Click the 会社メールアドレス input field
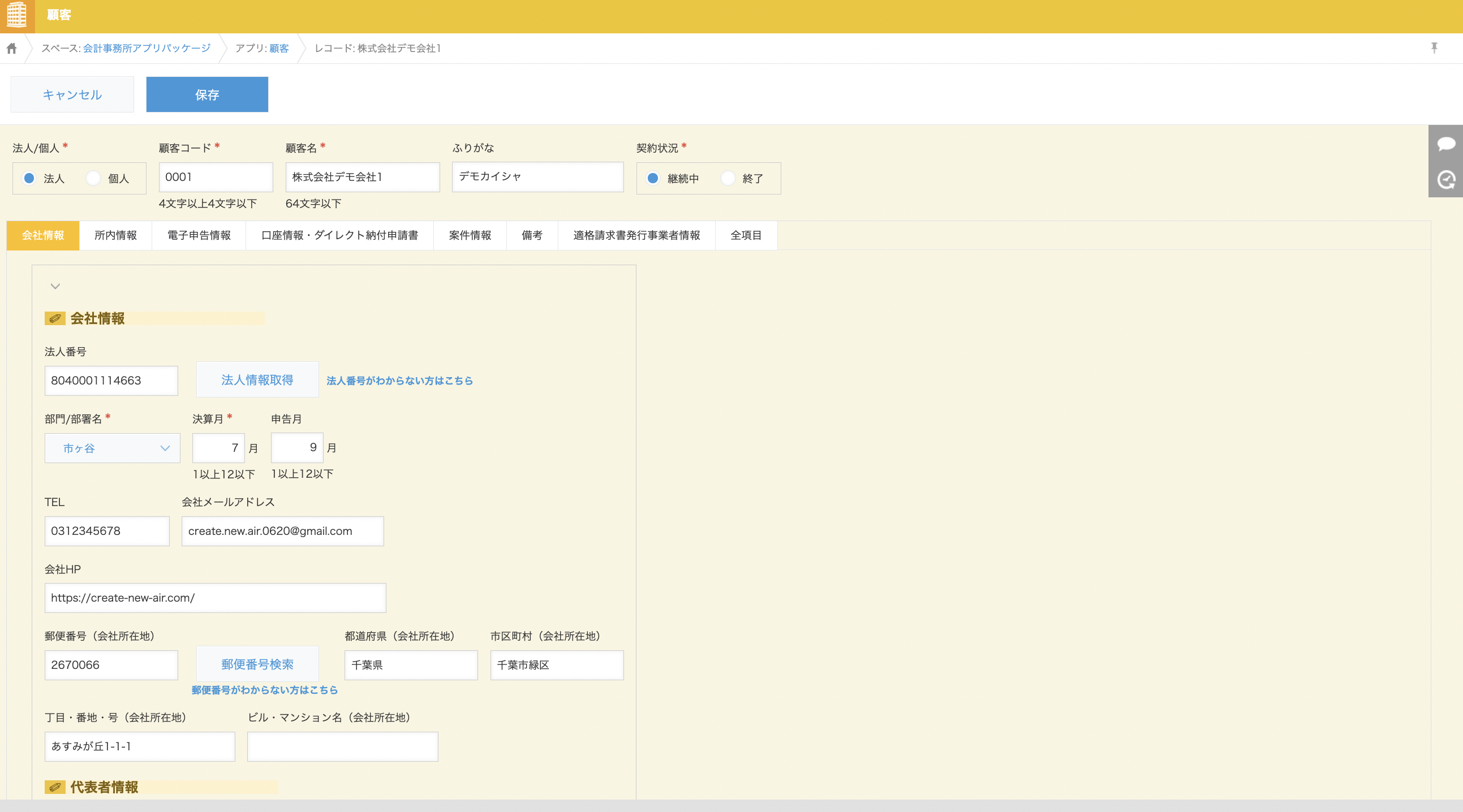This screenshot has height=812, width=1463. 282,531
